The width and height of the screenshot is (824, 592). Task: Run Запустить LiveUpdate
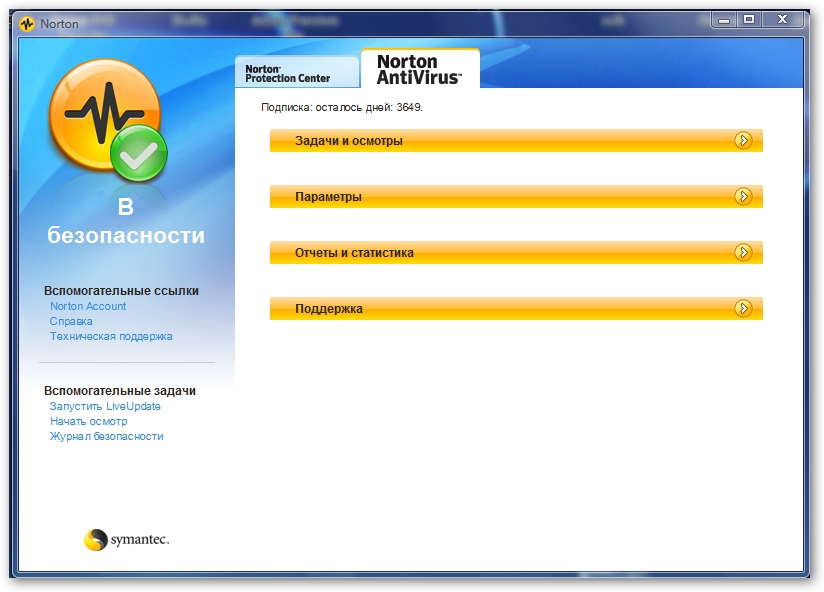[x=105, y=406]
